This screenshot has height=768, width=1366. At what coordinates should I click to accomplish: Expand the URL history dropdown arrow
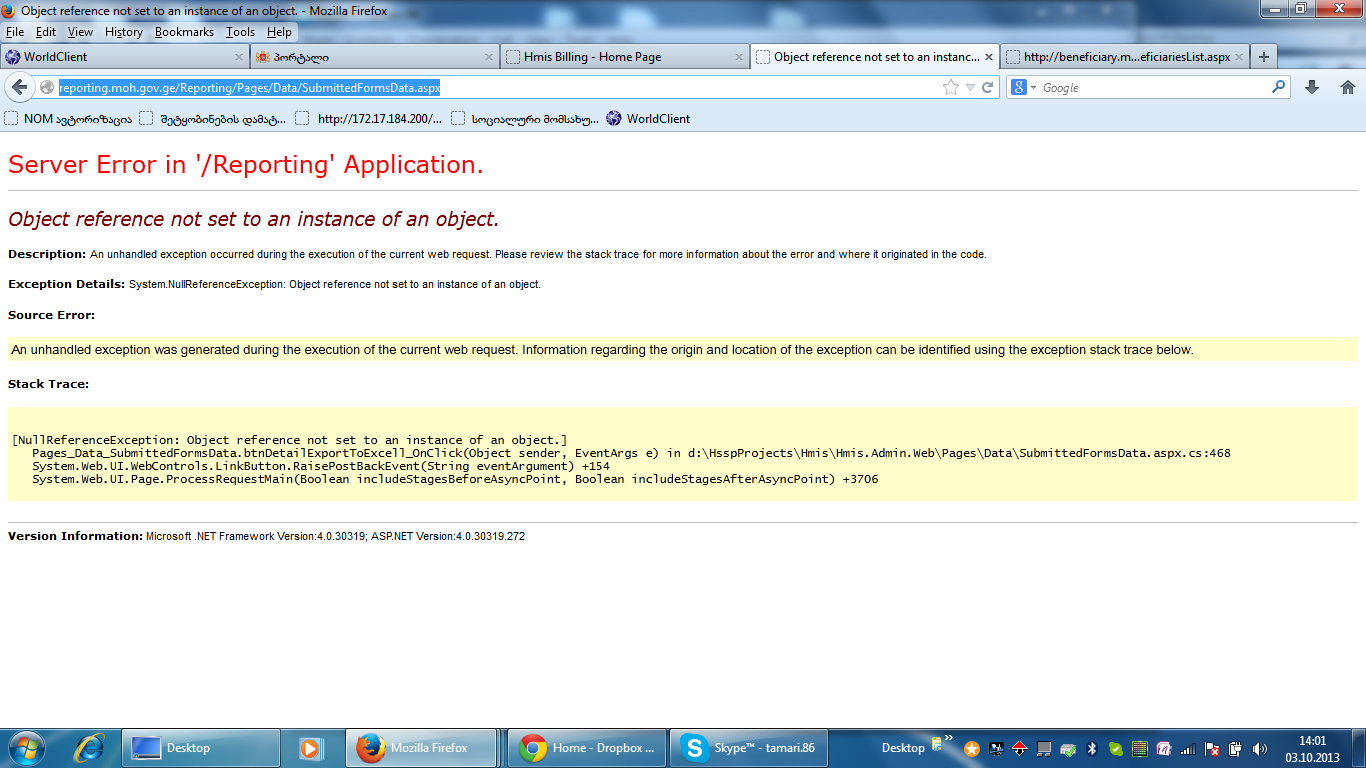coord(970,88)
